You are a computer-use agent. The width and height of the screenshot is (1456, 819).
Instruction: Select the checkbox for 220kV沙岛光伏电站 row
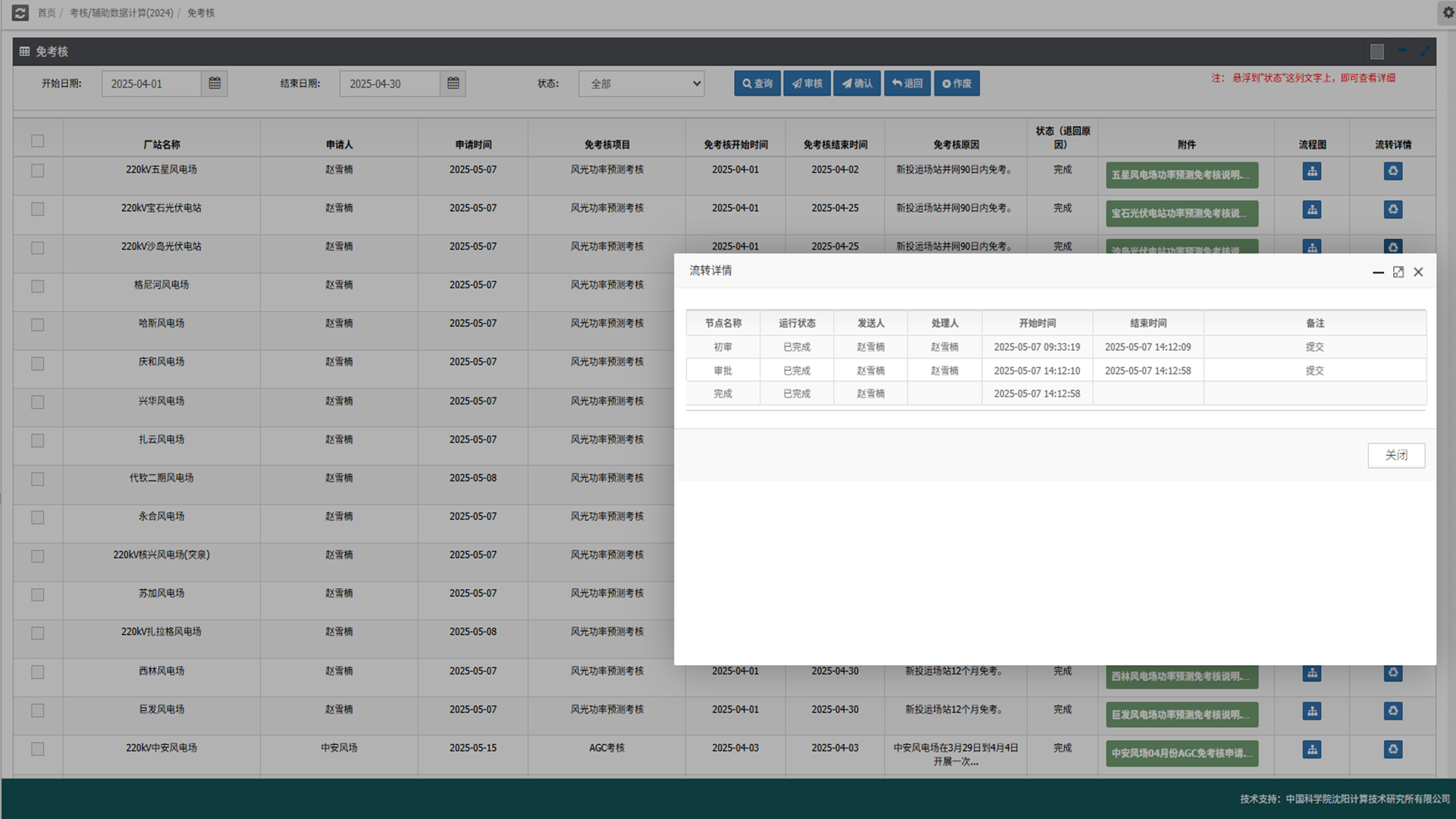tap(38, 248)
